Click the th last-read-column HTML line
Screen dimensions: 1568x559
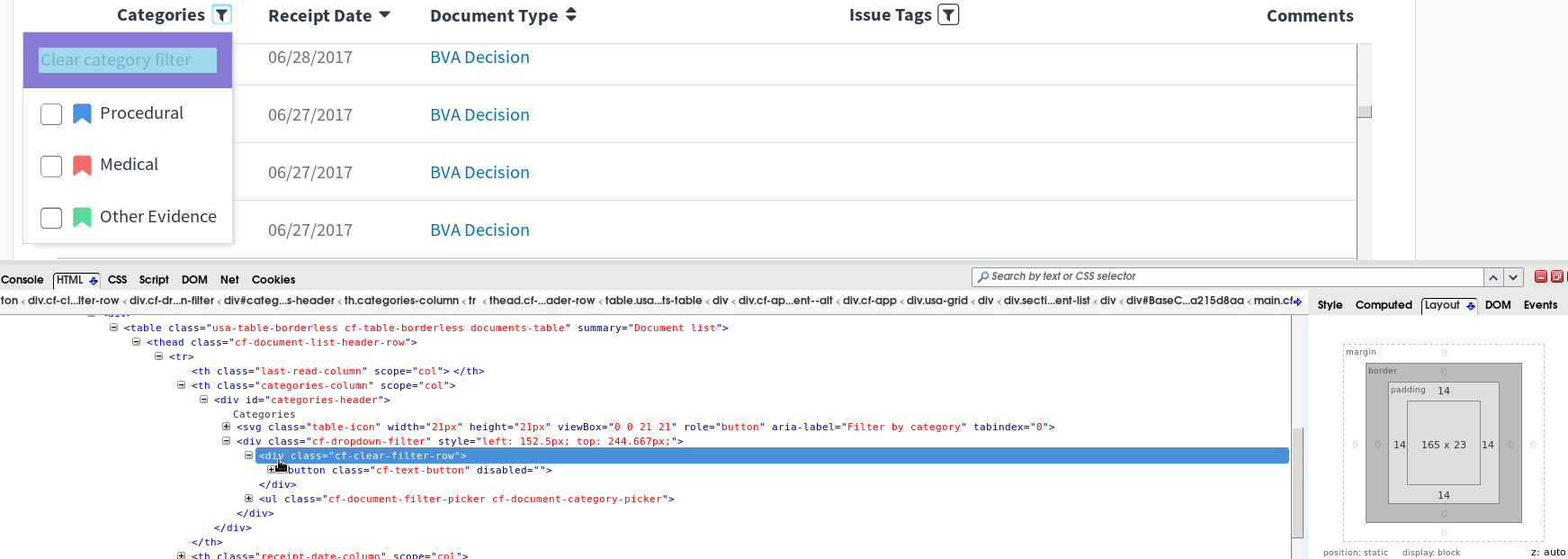pos(337,371)
